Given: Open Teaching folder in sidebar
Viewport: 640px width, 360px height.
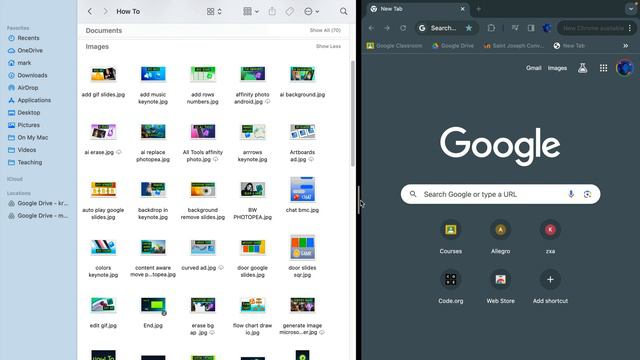Looking at the screenshot, I should pyautogui.click(x=25, y=162).
